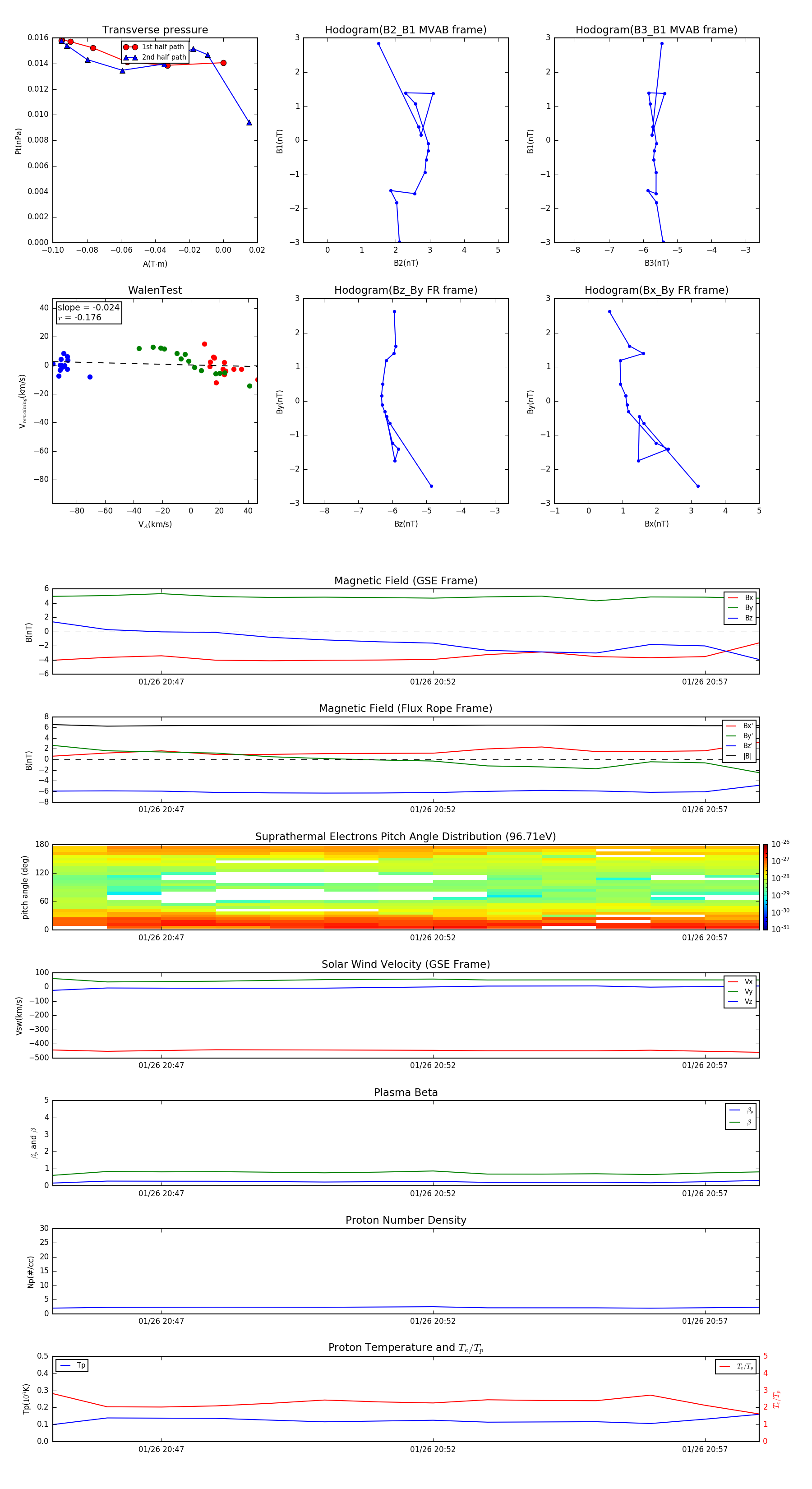Click '01/26 20:47' tick under Plasma Beta plot

point(161,1193)
